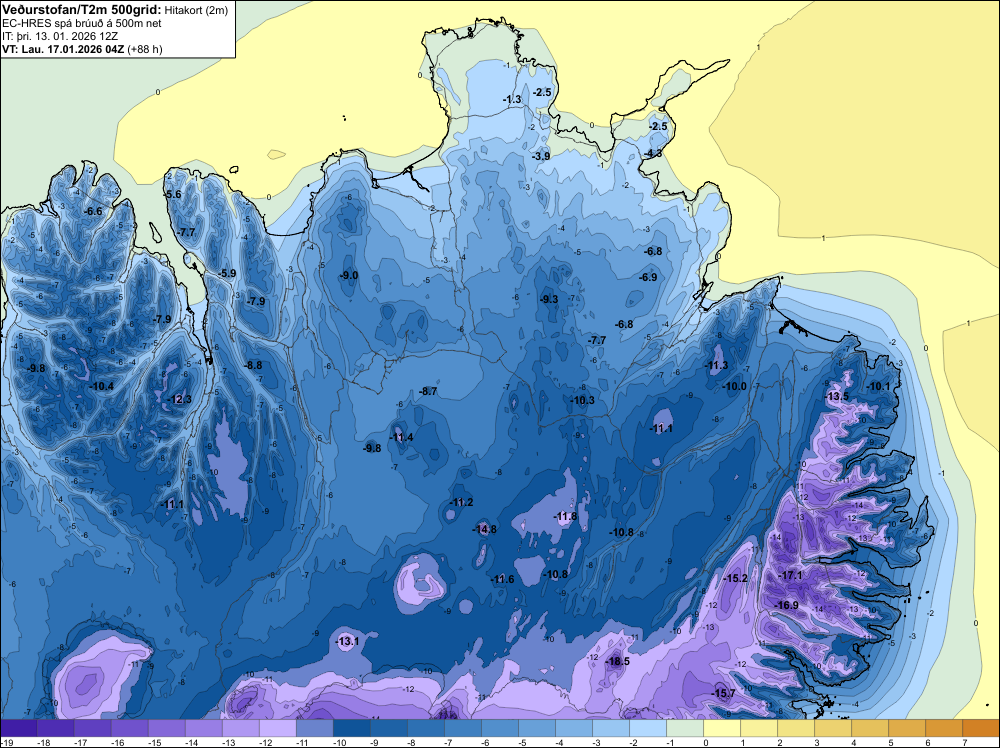This screenshot has width=1000, height=748.
Task: Pick the legend swatch between 0 and 1
Action: 723,728
